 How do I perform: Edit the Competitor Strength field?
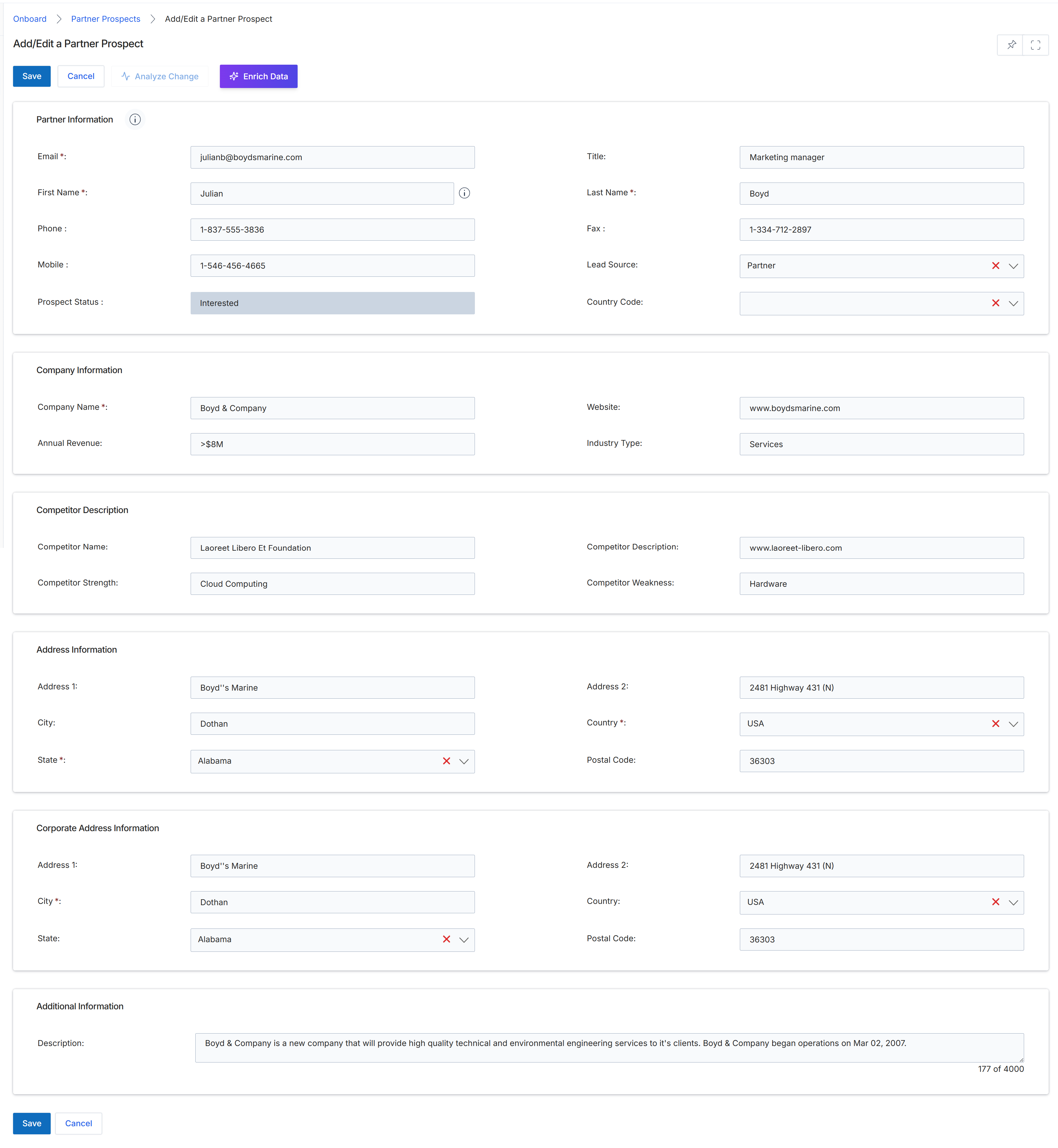(x=333, y=584)
